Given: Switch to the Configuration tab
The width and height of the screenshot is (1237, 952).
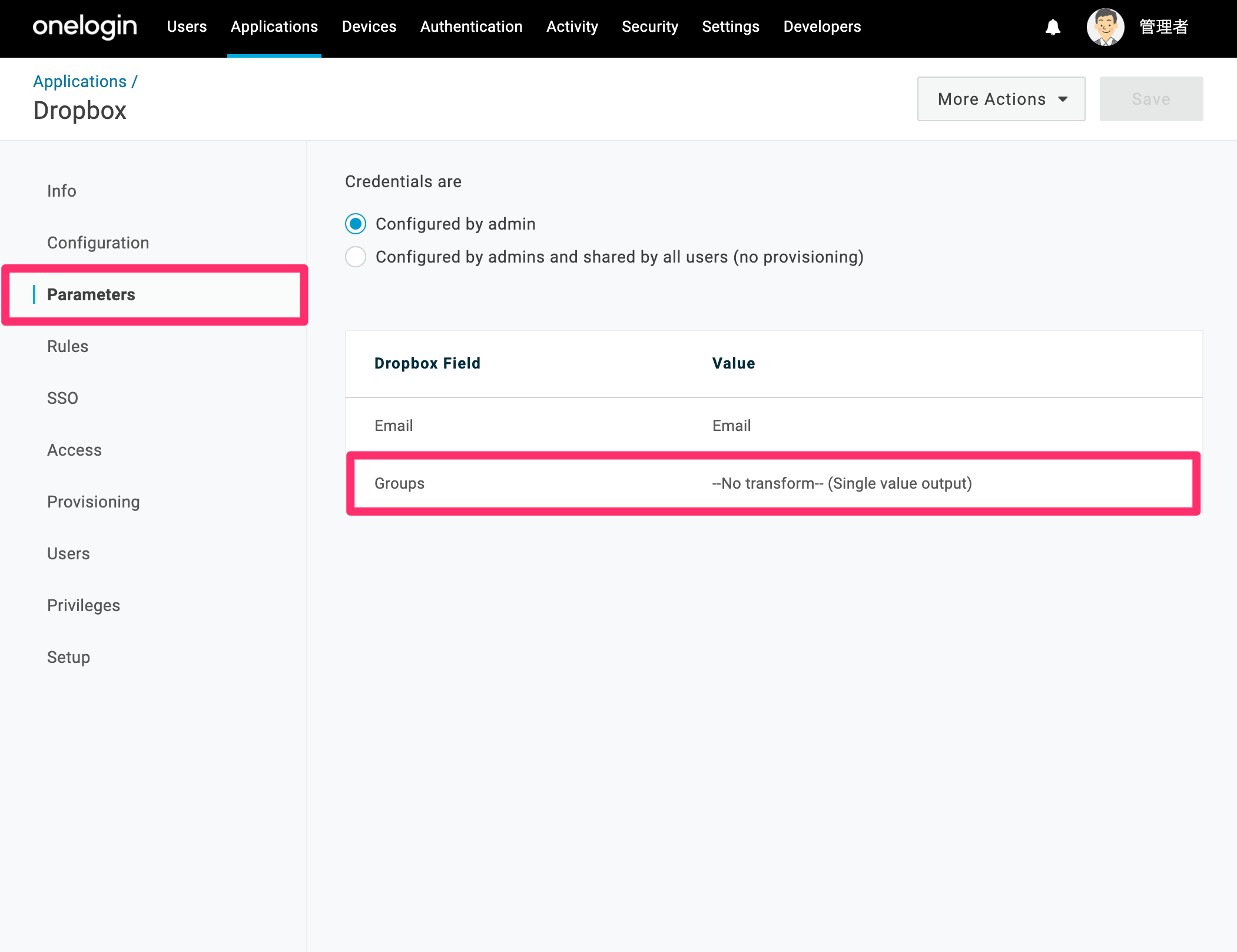Looking at the screenshot, I should tap(98, 243).
